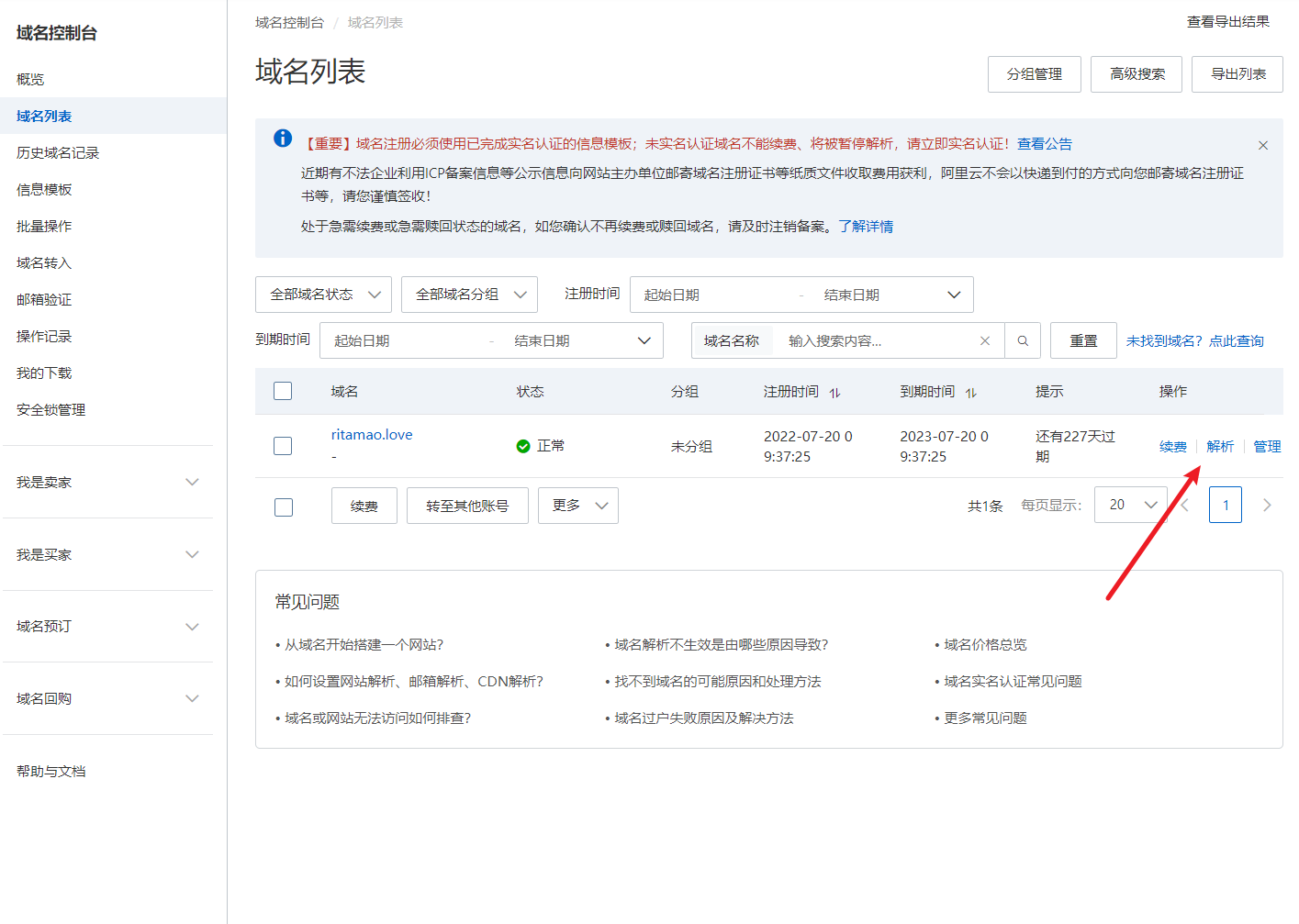Click the search magnifier icon

tap(1023, 340)
